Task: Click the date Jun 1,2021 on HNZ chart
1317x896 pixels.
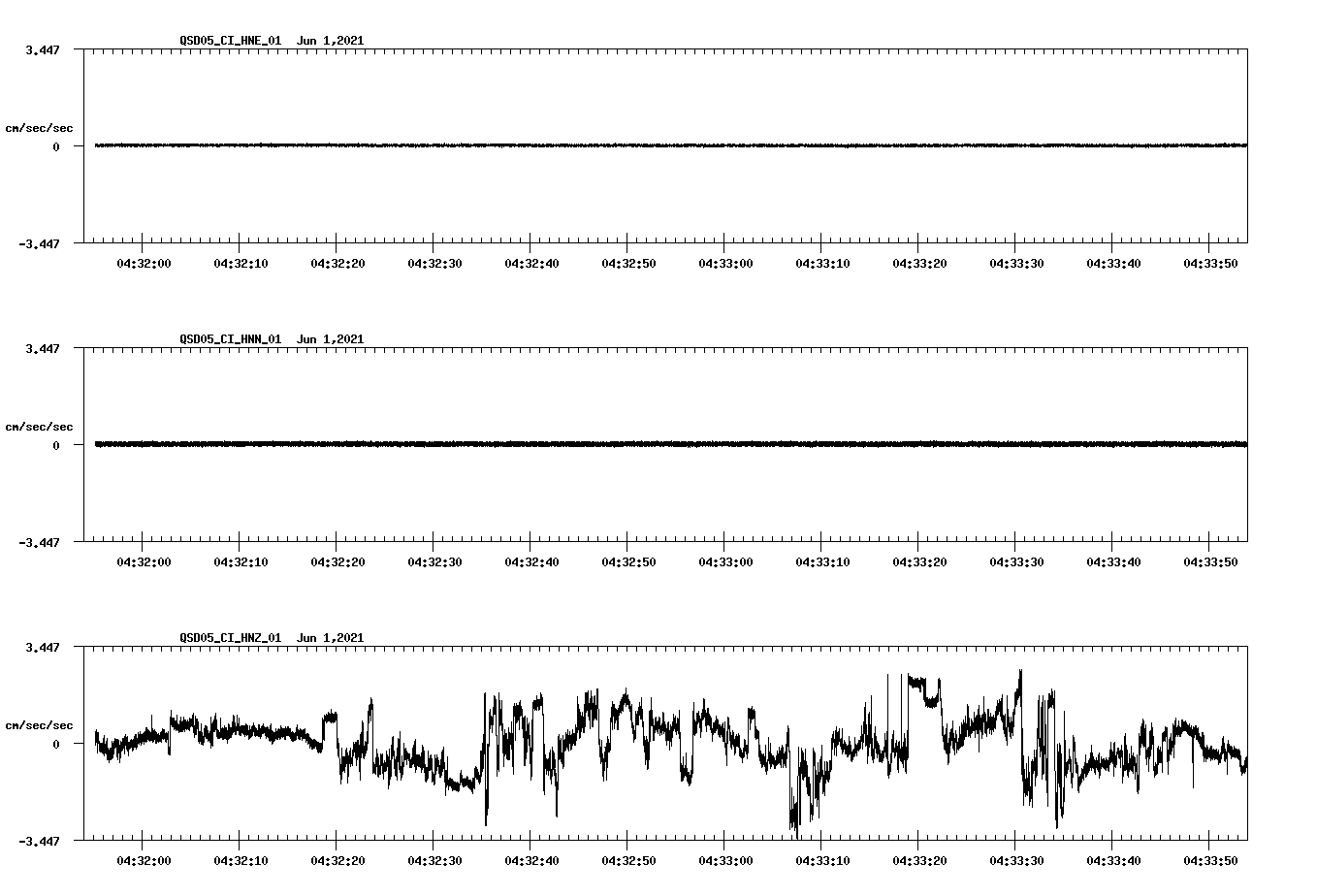Action: point(331,638)
